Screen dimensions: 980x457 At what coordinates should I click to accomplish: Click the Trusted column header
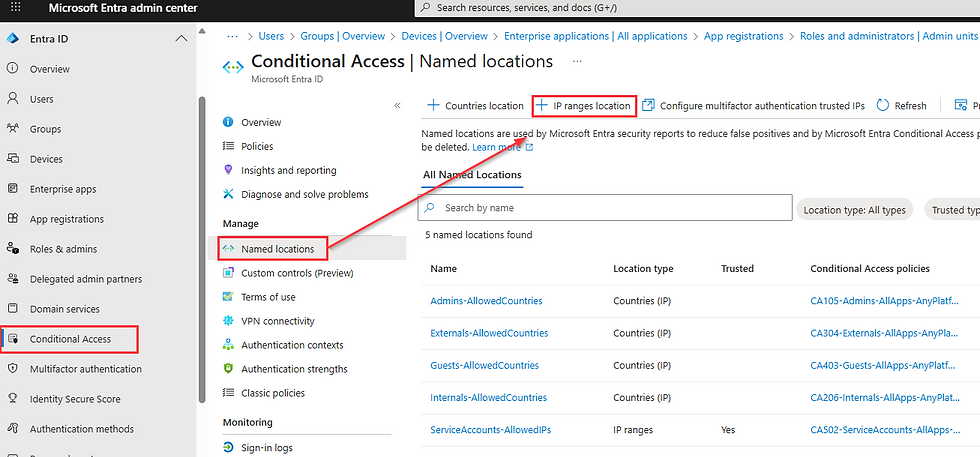pyautogui.click(x=738, y=268)
